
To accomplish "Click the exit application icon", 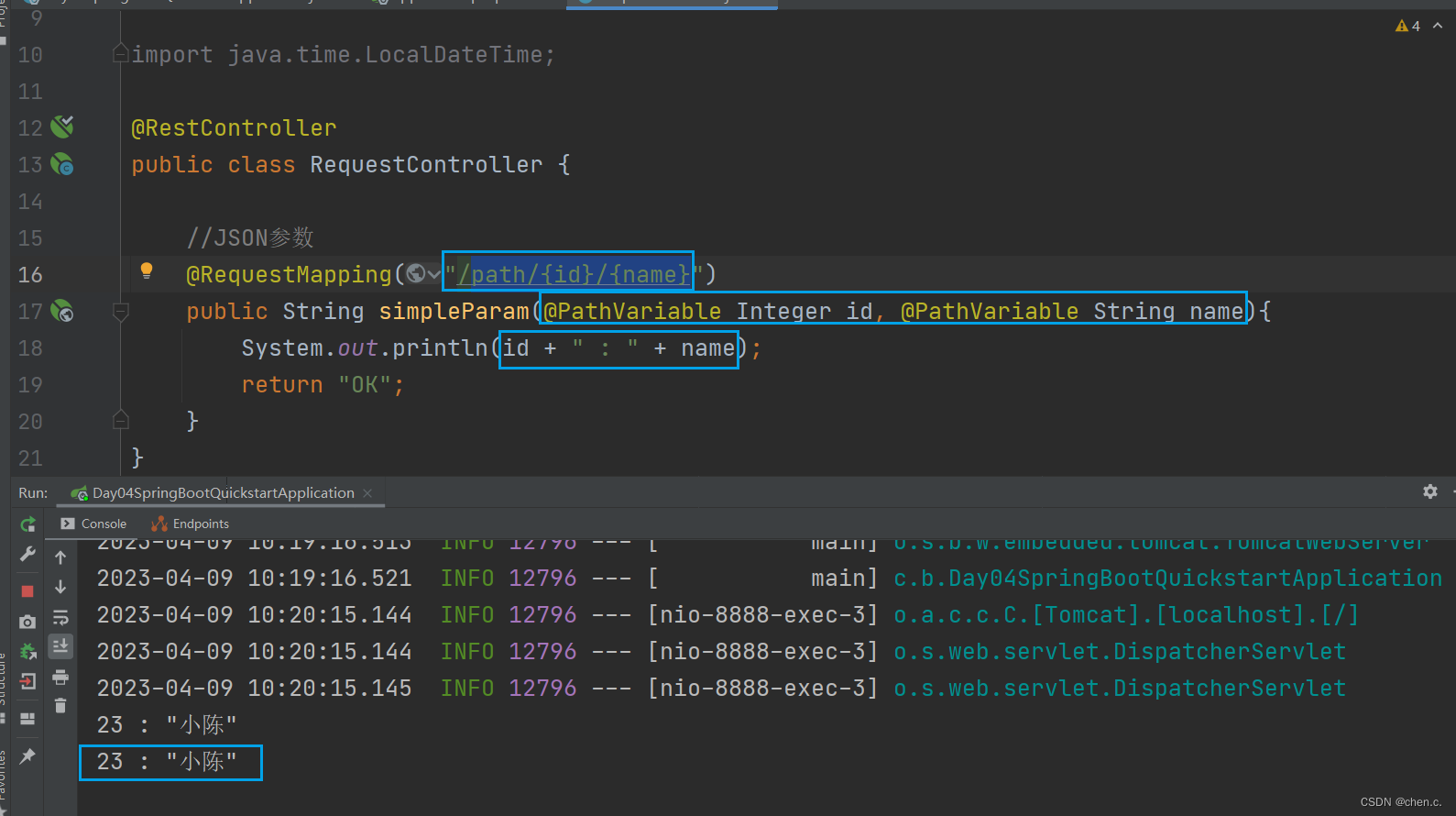I will 27,680.
